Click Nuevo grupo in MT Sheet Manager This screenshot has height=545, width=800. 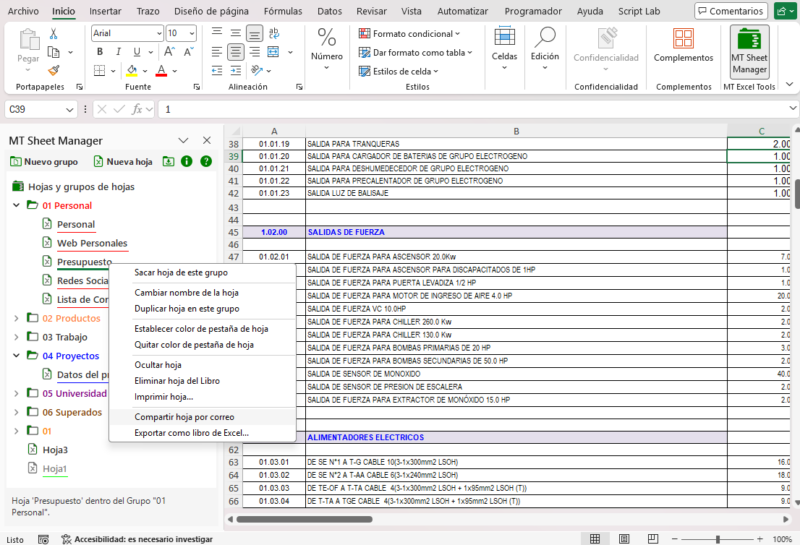[x=44, y=162]
